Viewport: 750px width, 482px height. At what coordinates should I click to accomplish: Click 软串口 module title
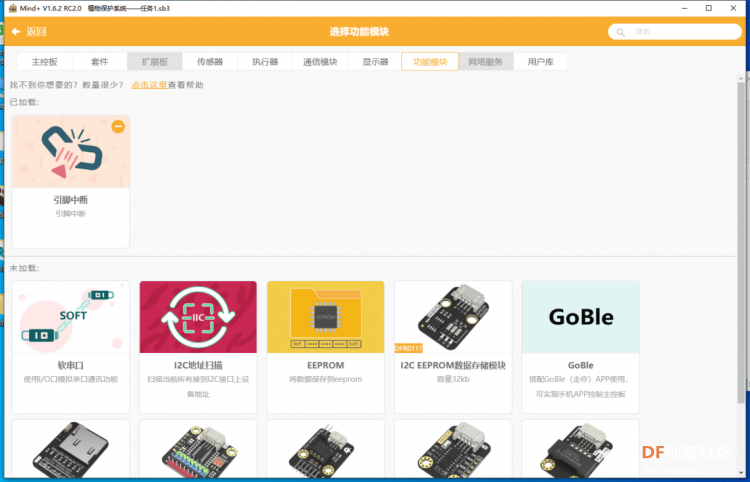pyautogui.click(x=70, y=365)
